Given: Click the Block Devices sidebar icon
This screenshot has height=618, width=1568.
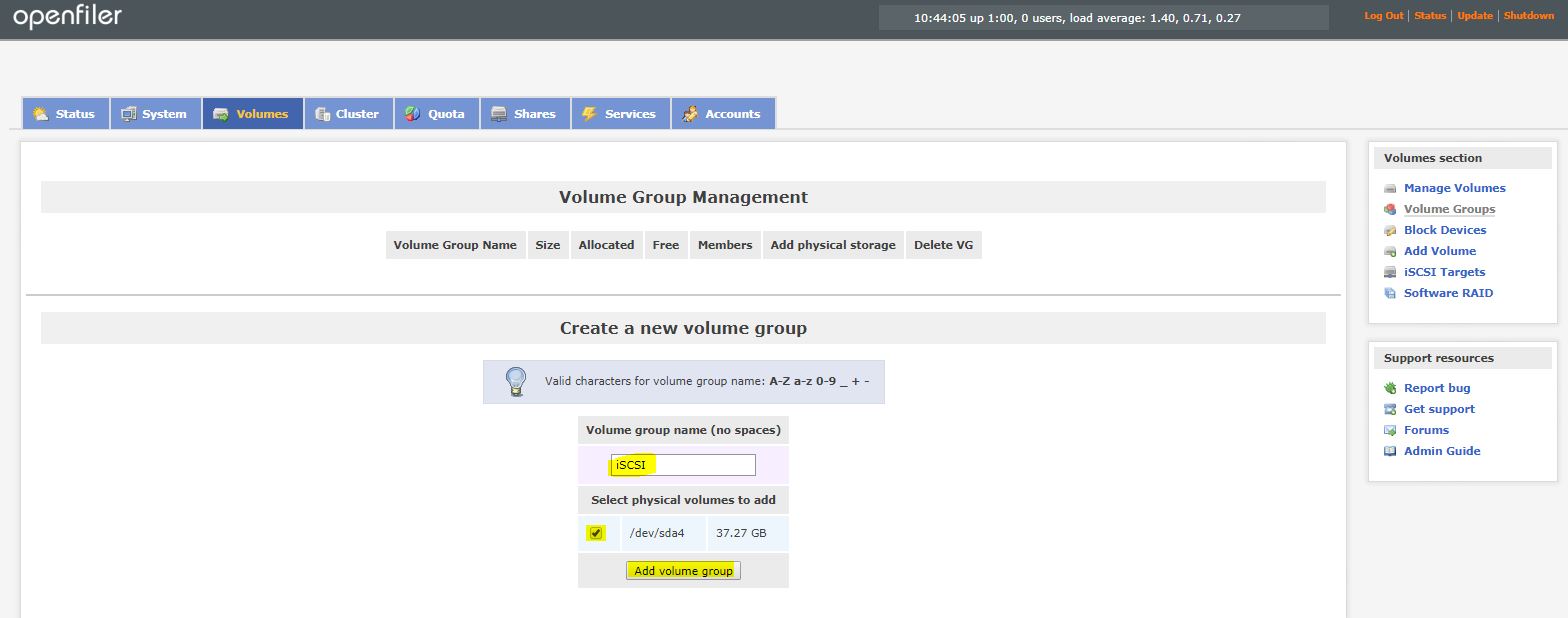Looking at the screenshot, I should coord(1390,231).
